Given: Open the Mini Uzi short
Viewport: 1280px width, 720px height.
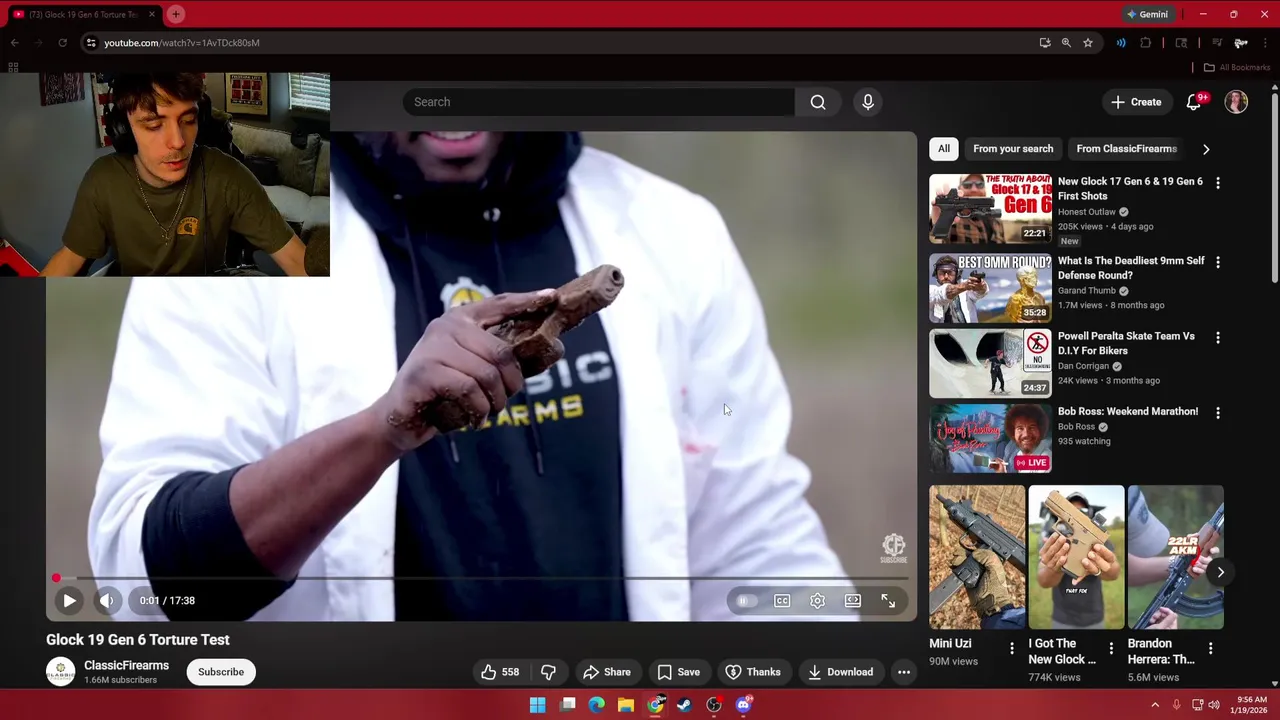Looking at the screenshot, I should point(977,557).
